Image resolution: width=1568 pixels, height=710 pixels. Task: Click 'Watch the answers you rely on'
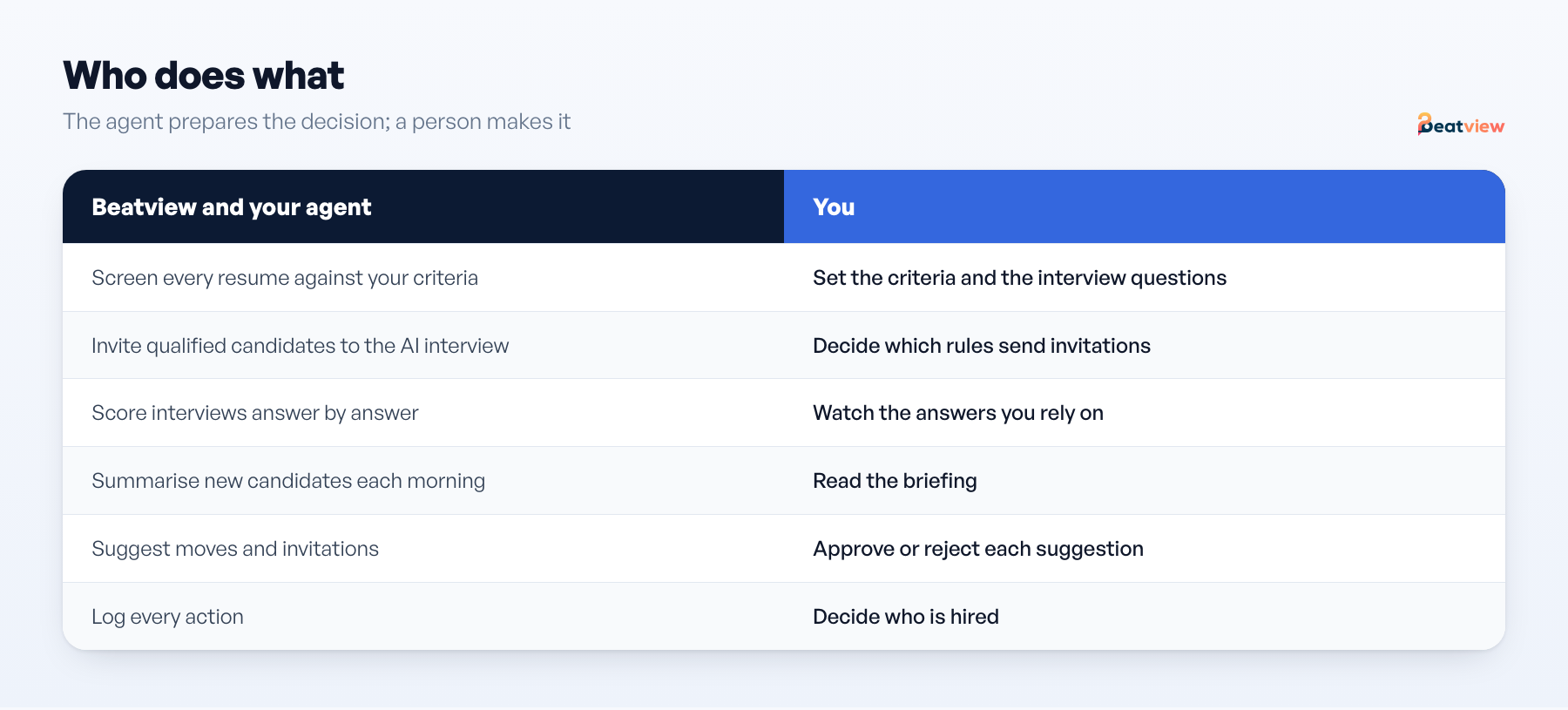tap(958, 413)
